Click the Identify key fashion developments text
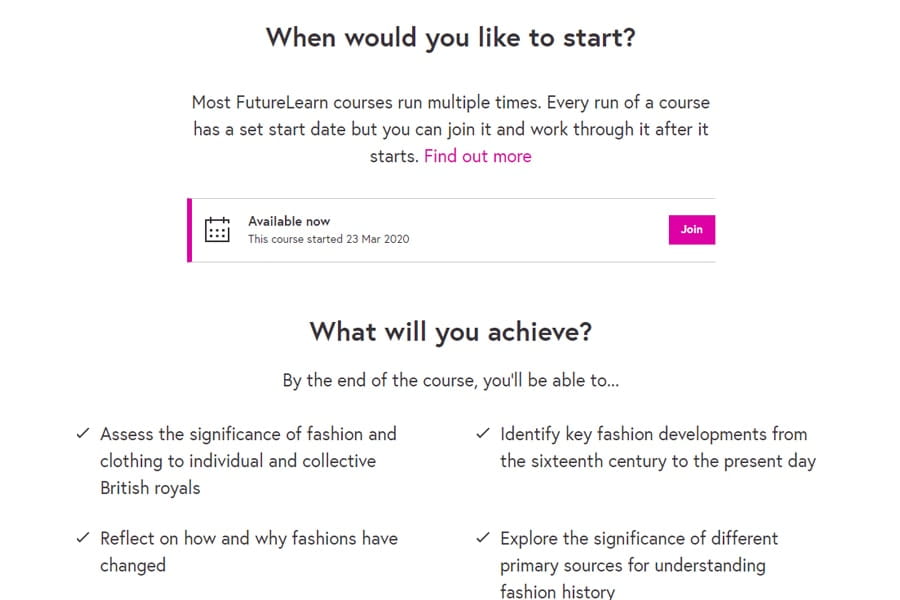The width and height of the screenshot is (900, 600). (x=653, y=434)
